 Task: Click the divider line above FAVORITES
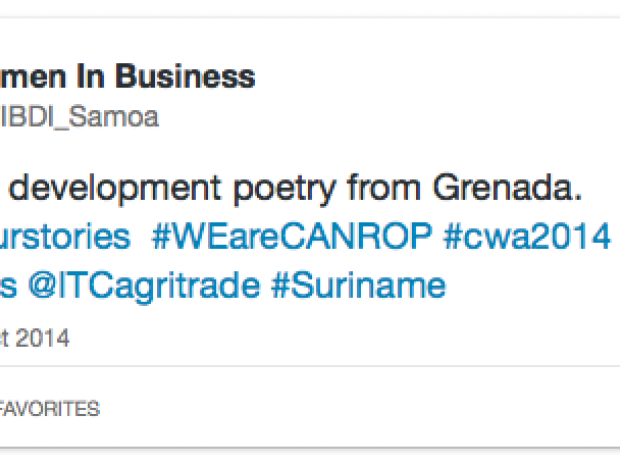pyautogui.click(x=300, y=366)
